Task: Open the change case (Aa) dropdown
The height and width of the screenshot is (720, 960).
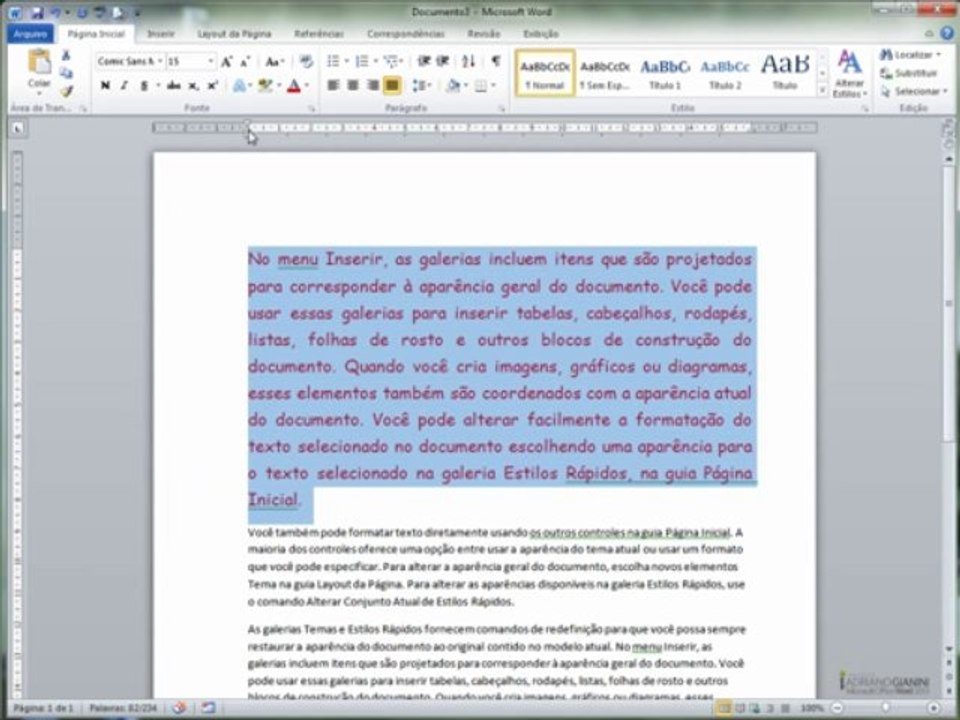Action: (x=274, y=61)
